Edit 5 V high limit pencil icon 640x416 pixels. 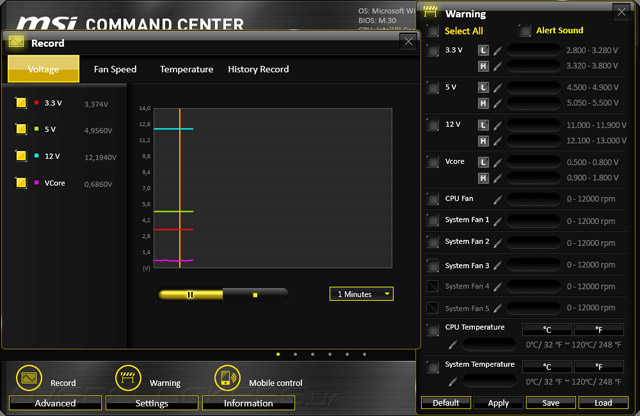(498, 103)
